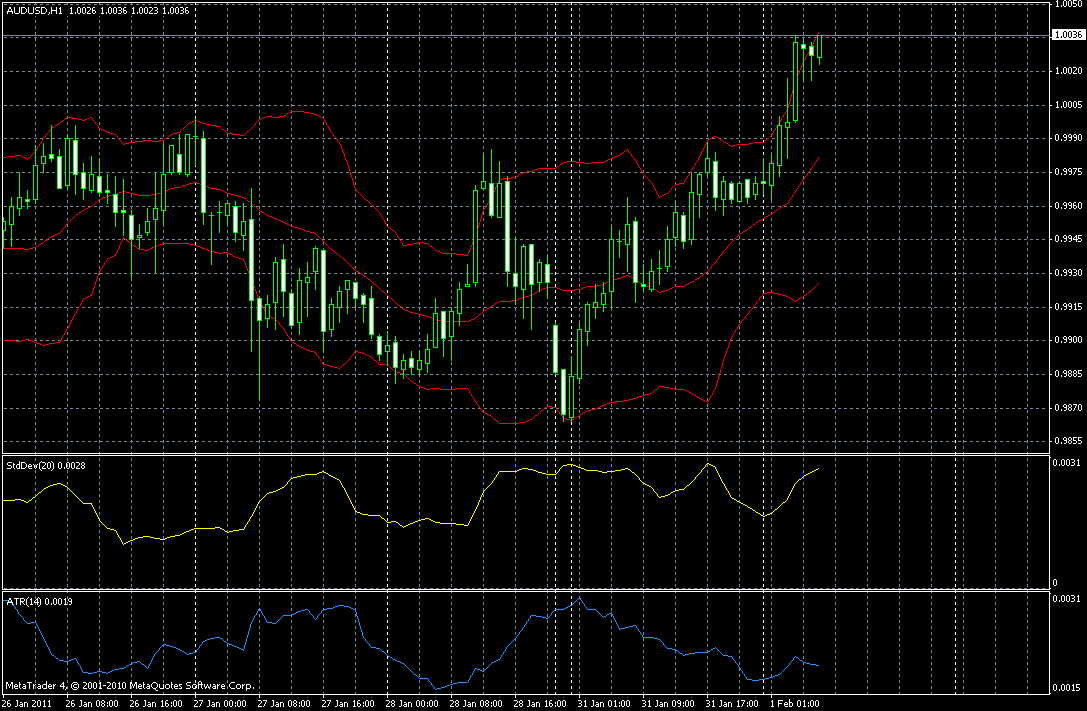Click the '1 Feb 01:00' time label
The height and width of the screenshot is (711, 1087).
[795, 704]
